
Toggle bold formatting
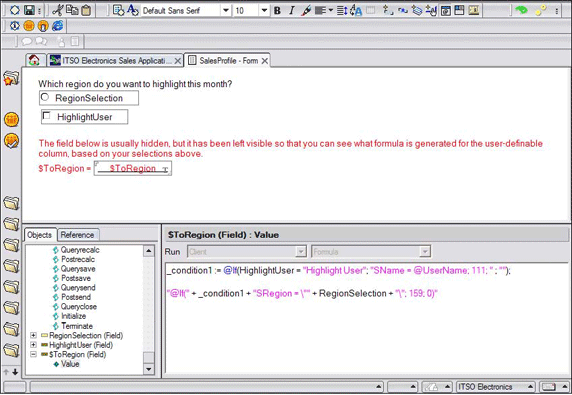click(x=277, y=11)
